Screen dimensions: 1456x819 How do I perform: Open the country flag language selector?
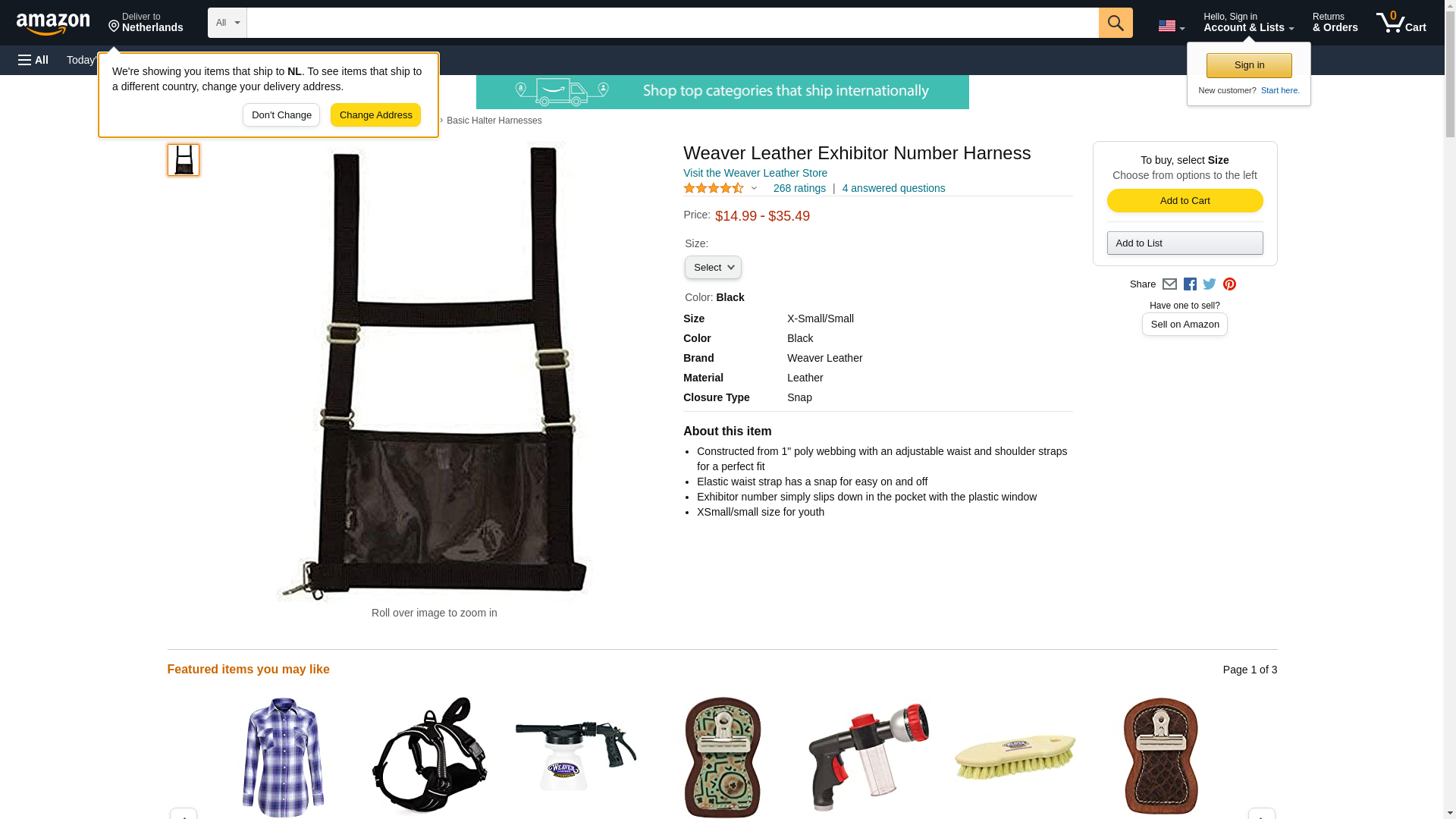[1171, 26]
